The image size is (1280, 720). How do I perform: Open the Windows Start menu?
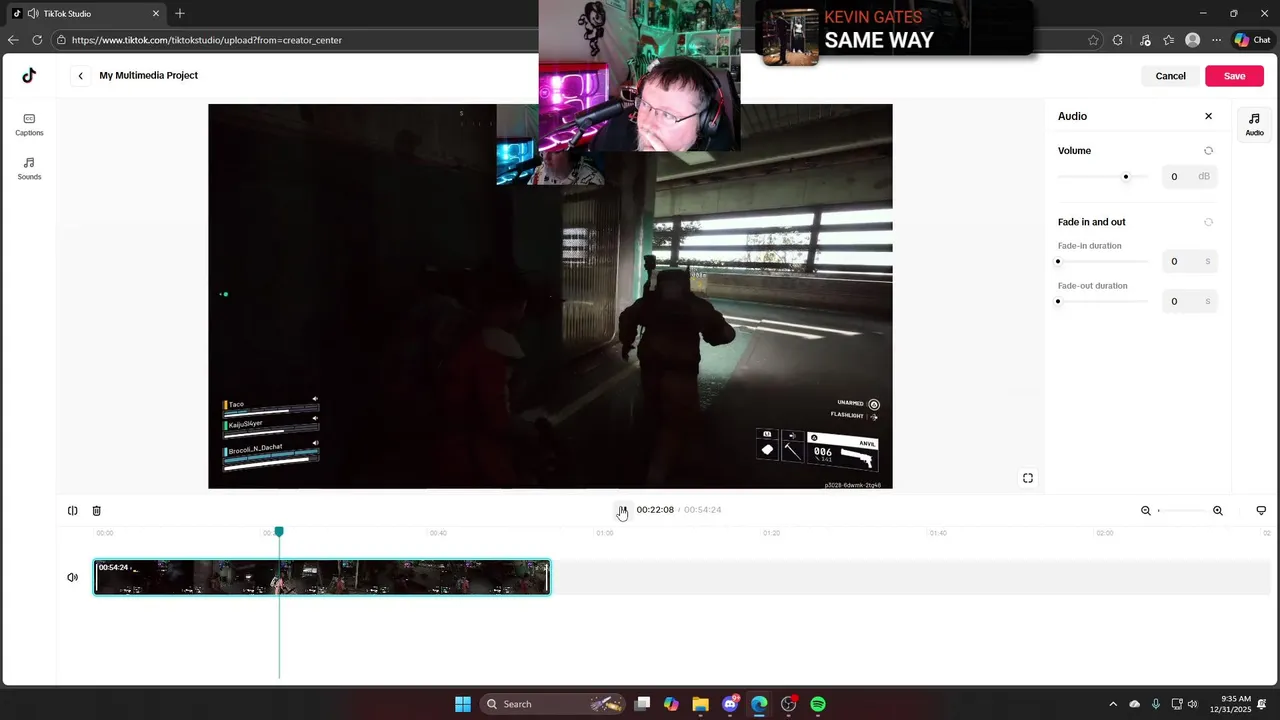463,704
